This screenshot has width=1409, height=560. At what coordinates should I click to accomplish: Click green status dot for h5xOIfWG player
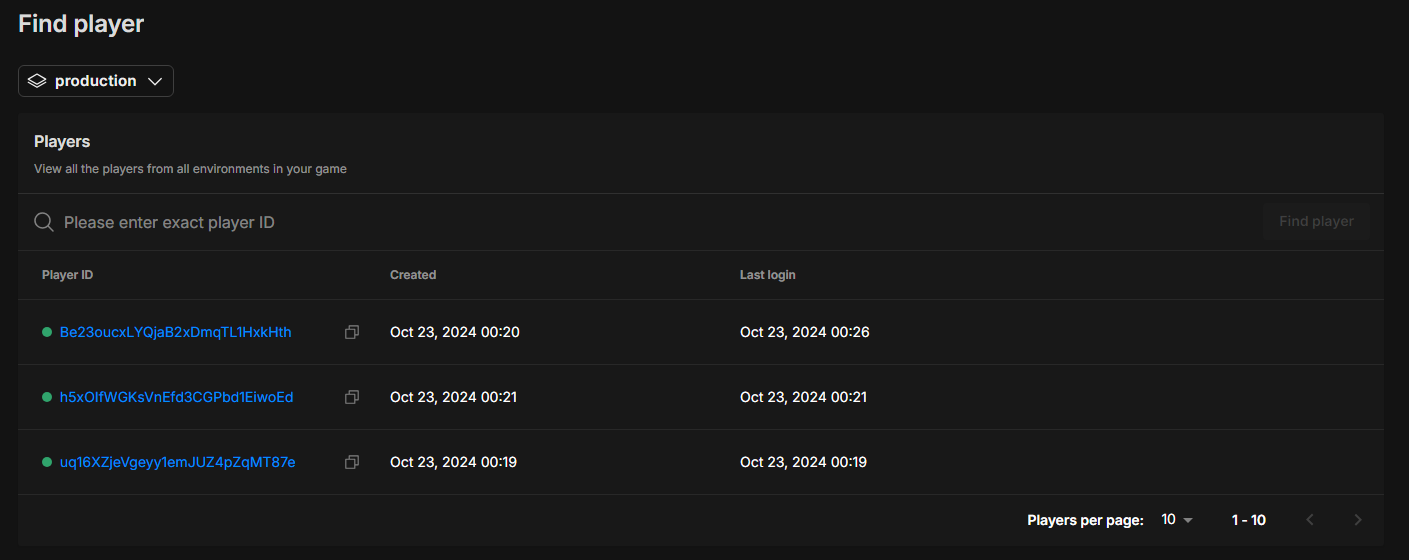coord(47,397)
